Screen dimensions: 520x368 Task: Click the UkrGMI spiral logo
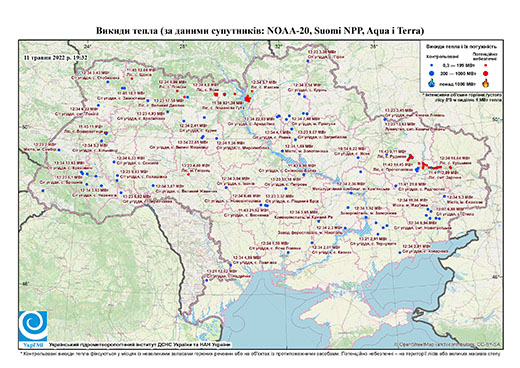point(33,326)
